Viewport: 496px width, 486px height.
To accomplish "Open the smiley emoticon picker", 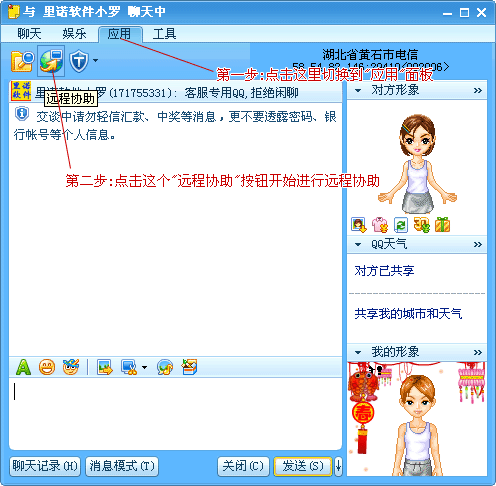I will pyautogui.click(x=47, y=367).
